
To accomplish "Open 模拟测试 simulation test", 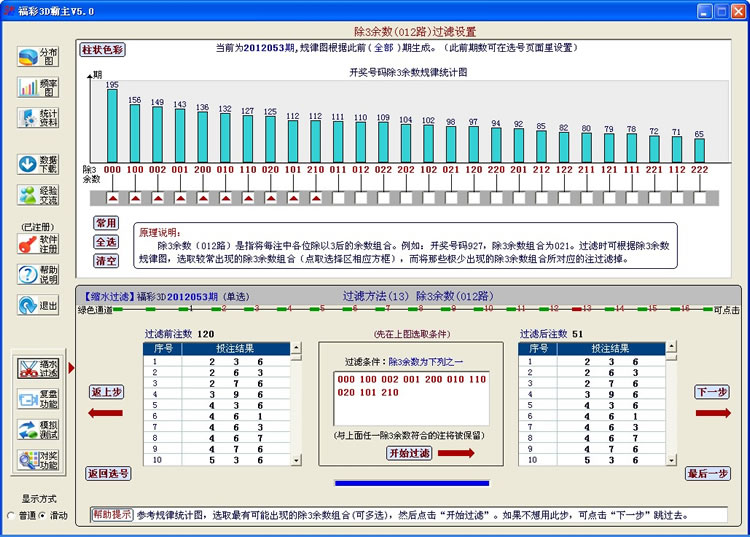I will [x=38, y=430].
